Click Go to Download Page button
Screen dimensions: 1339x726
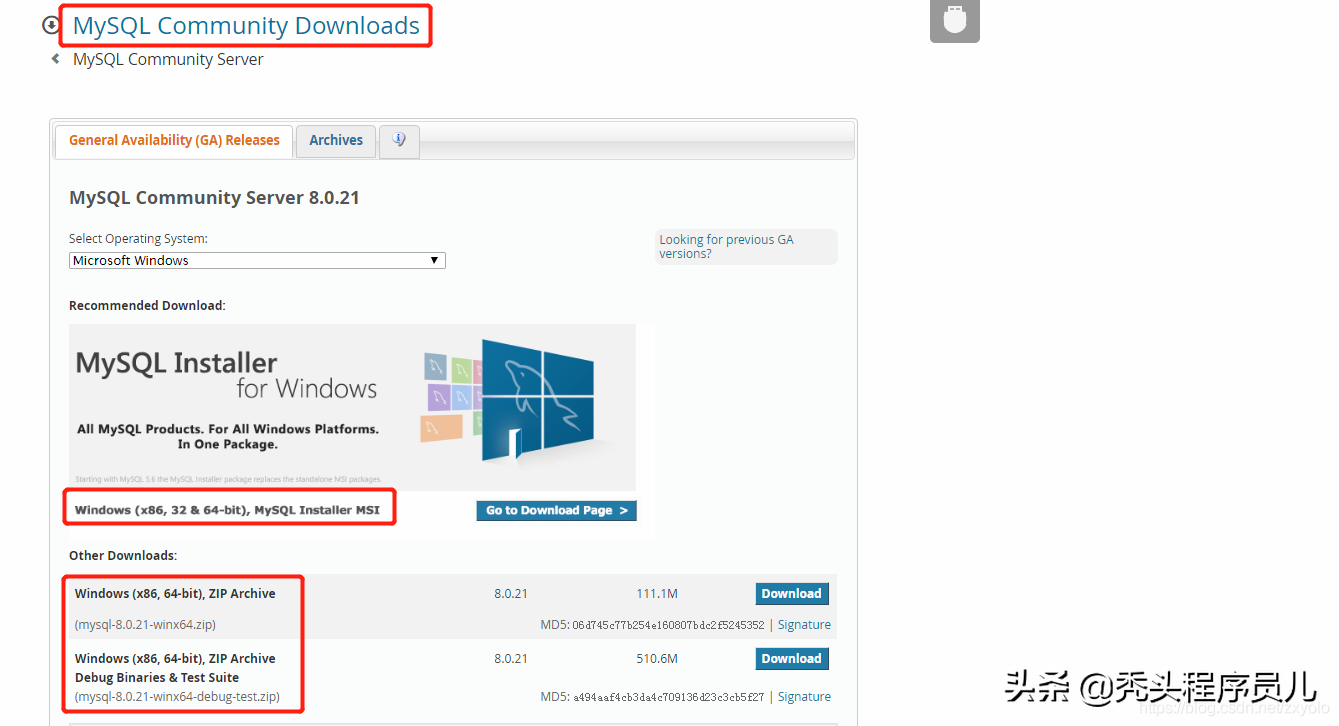[556, 510]
